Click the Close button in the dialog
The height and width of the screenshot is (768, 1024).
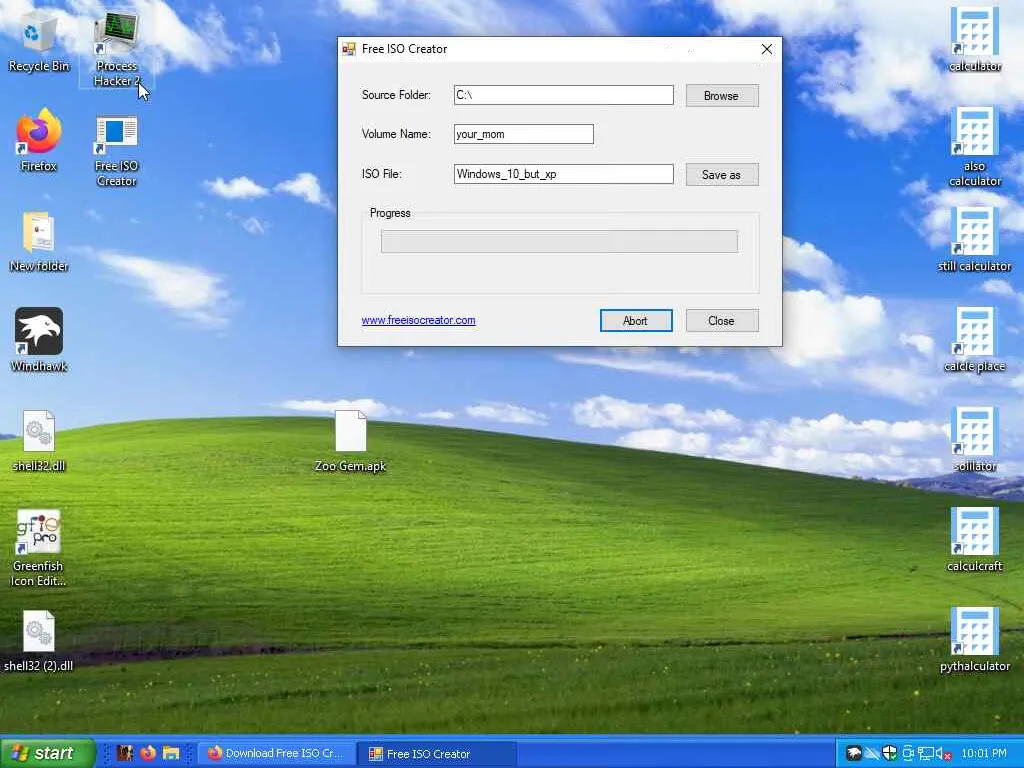[x=722, y=321]
